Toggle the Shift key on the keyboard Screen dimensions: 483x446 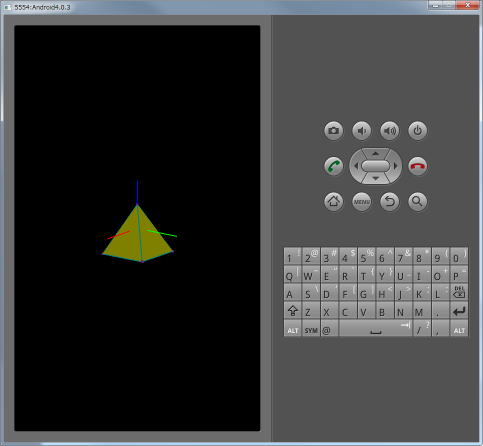[292, 311]
